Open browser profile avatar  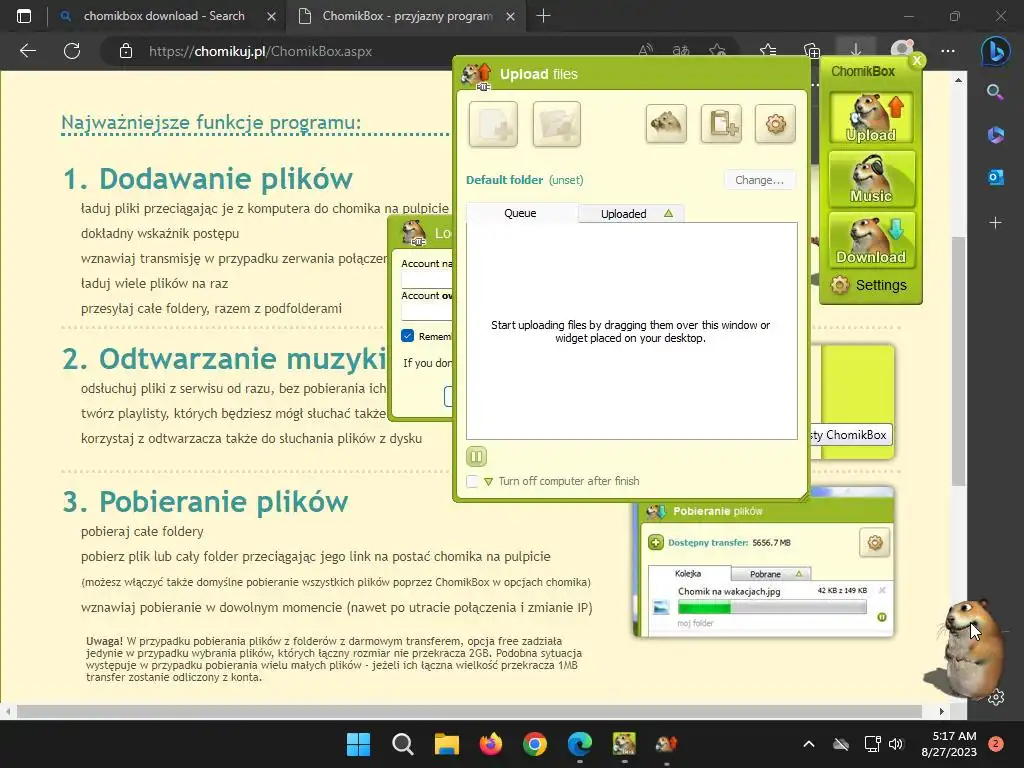click(x=902, y=51)
